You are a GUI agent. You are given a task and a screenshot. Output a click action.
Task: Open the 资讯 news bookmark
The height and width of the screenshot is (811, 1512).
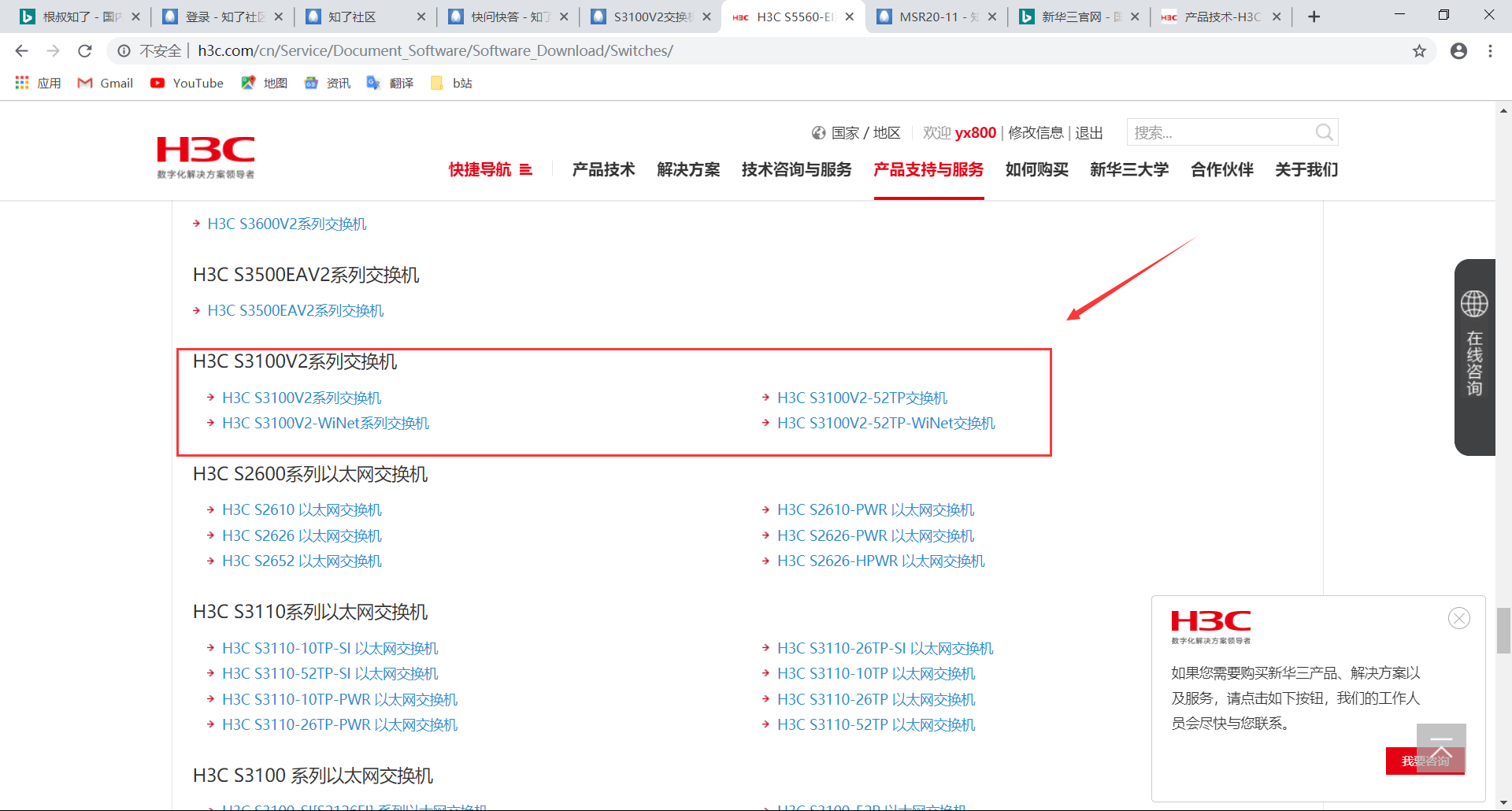click(x=328, y=83)
